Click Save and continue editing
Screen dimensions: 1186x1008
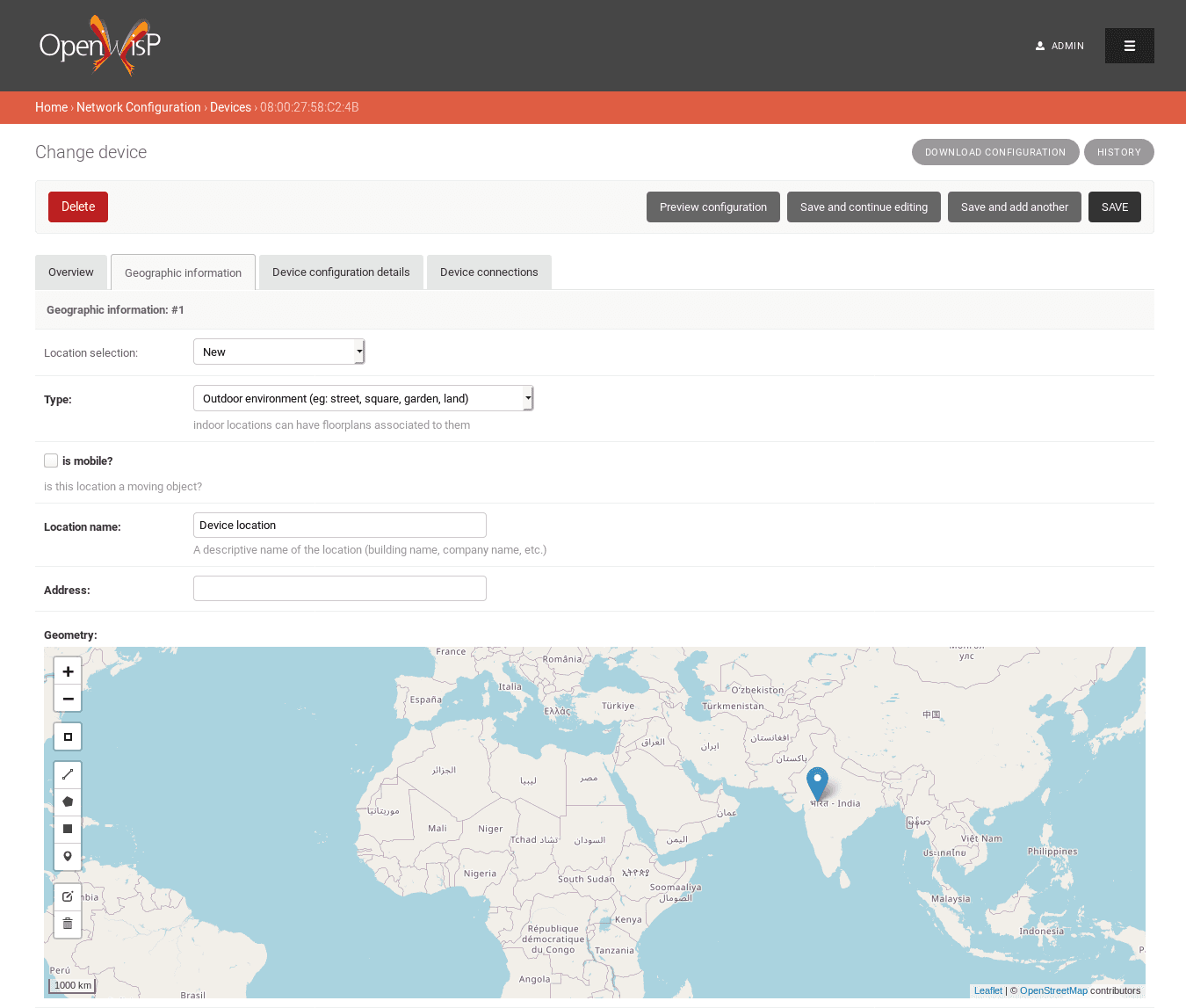[x=864, y=207]
